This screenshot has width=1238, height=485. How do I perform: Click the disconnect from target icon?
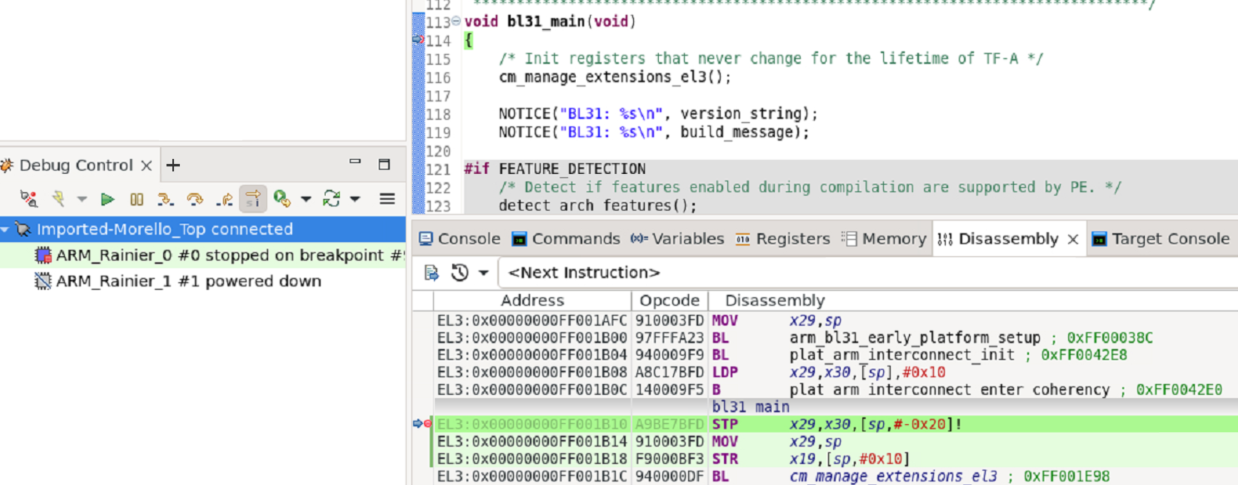[x=29, y=200]
